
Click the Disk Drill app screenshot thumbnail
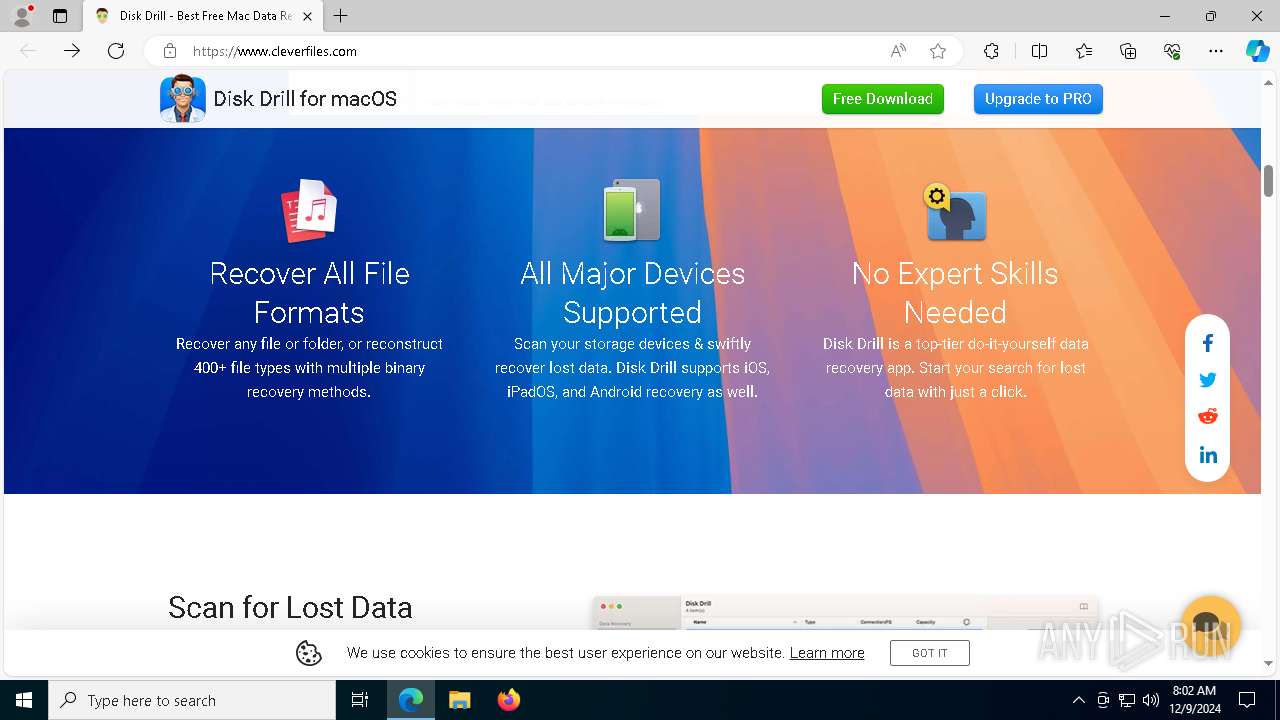click(x=845, y=613)
